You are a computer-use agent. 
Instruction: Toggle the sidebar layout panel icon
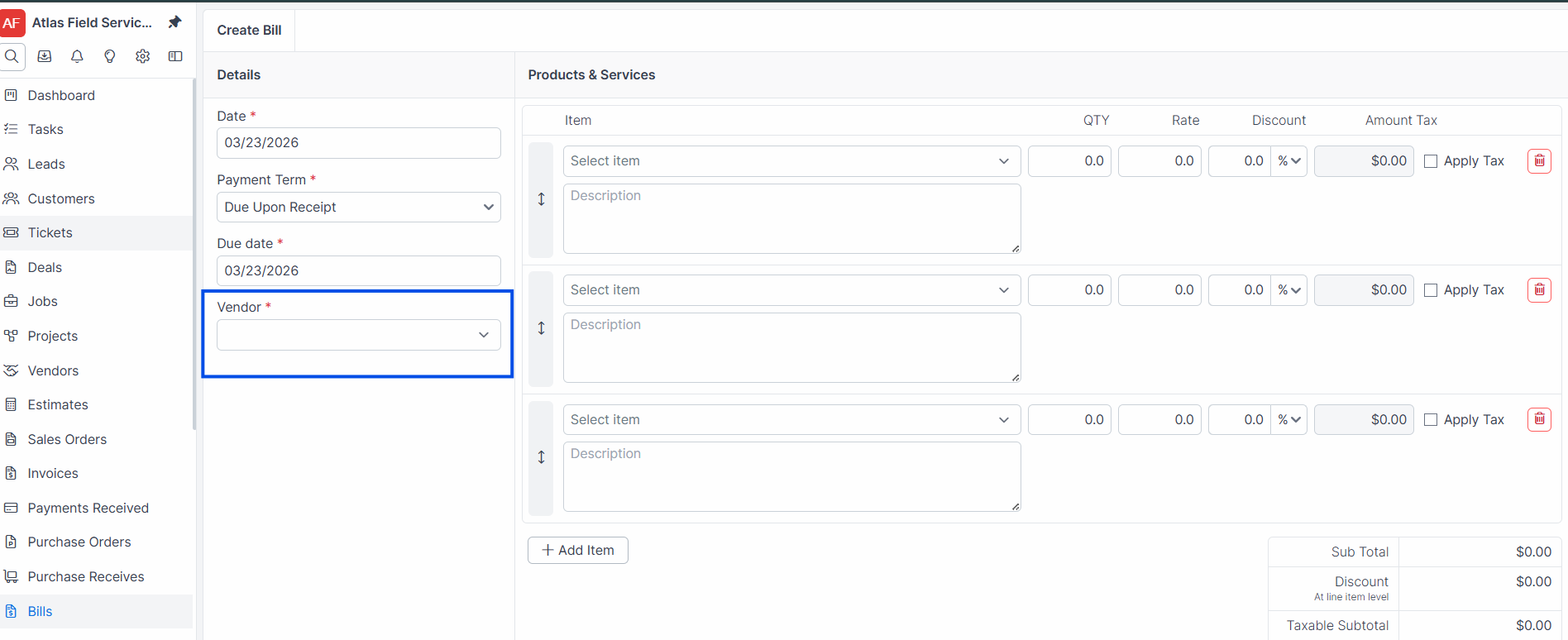[175, 56]
